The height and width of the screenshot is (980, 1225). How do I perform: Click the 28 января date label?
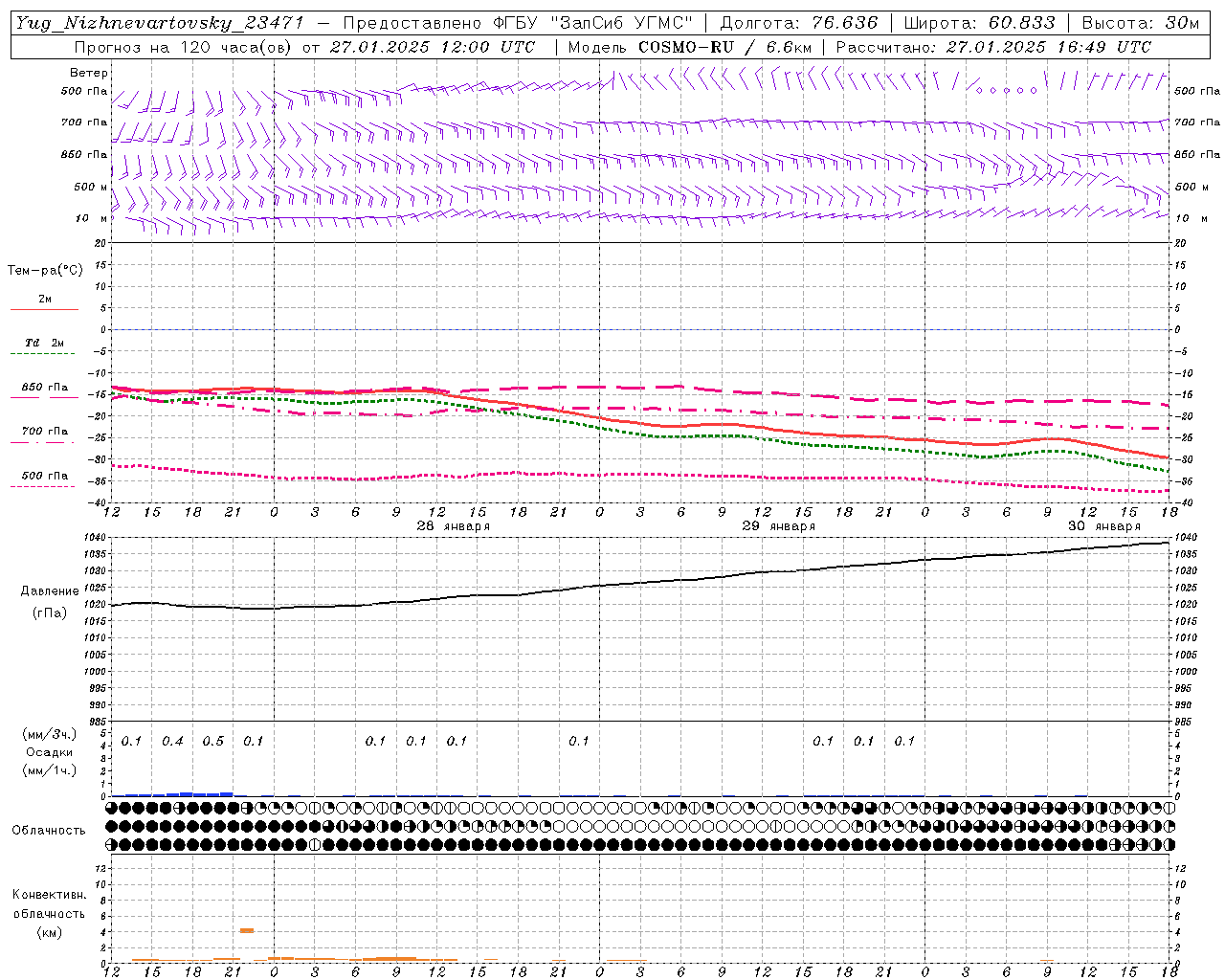[453, 526]
